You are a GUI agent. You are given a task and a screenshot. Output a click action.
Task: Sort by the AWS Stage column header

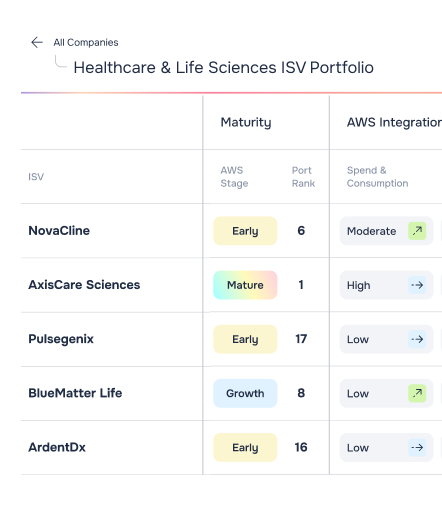(x=234, y=177)
